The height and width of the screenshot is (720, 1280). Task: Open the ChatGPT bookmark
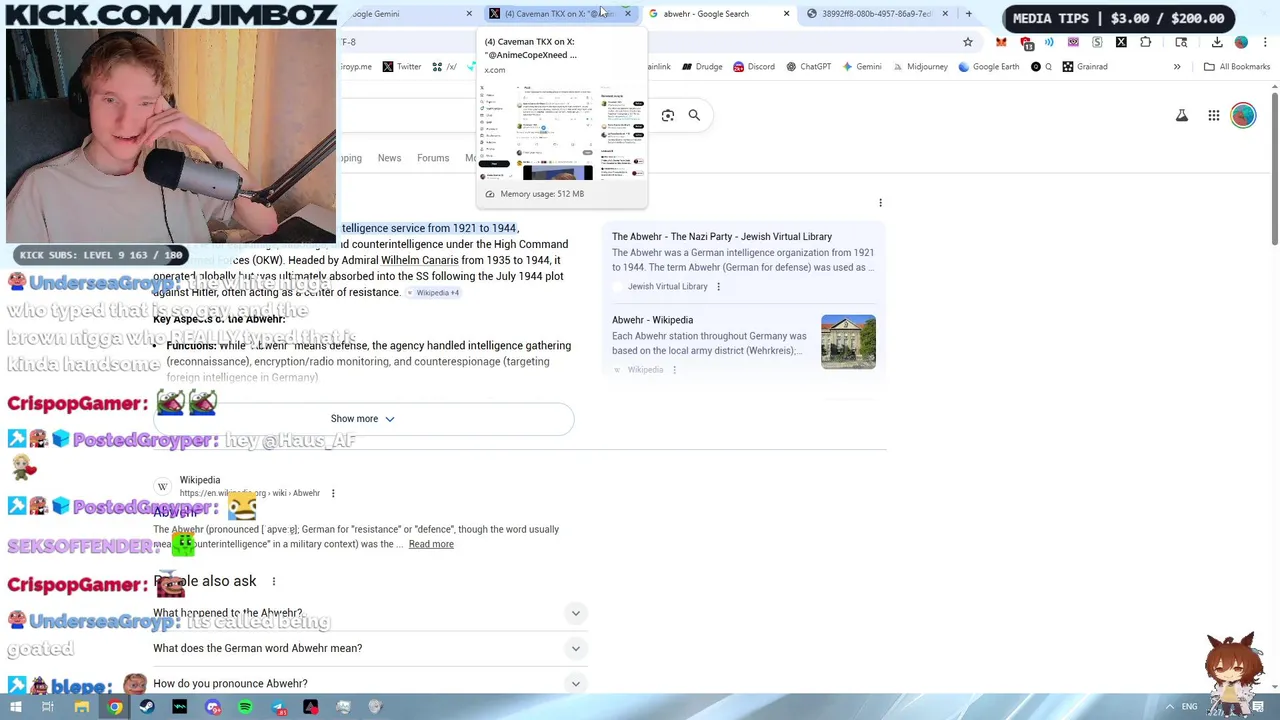click(808, 67)
